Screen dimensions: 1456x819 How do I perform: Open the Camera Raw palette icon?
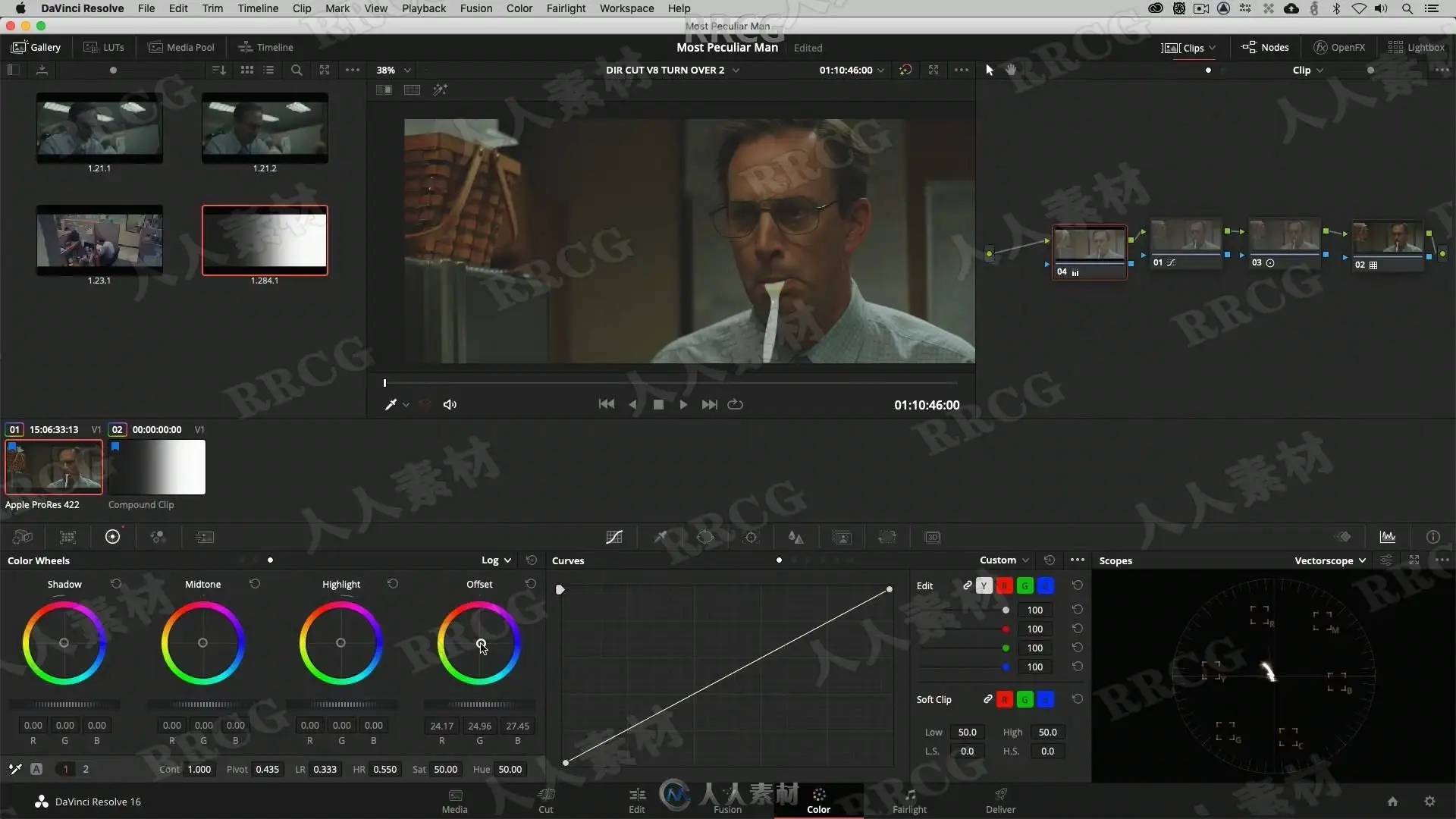(23, 537)
